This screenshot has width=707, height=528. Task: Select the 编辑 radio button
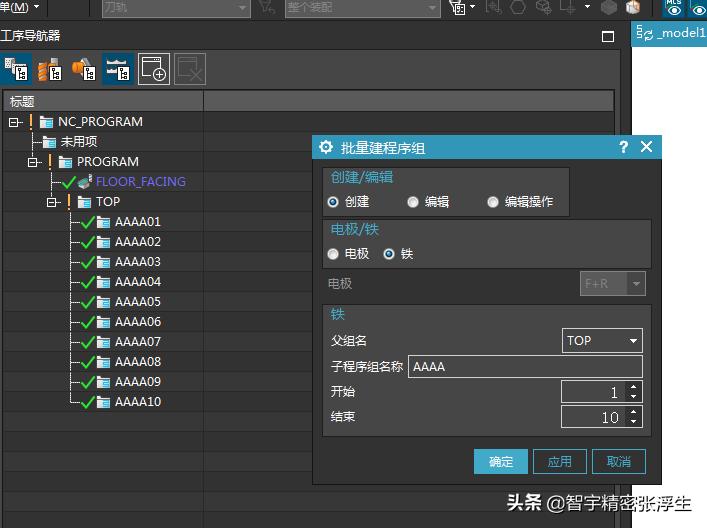413,202
